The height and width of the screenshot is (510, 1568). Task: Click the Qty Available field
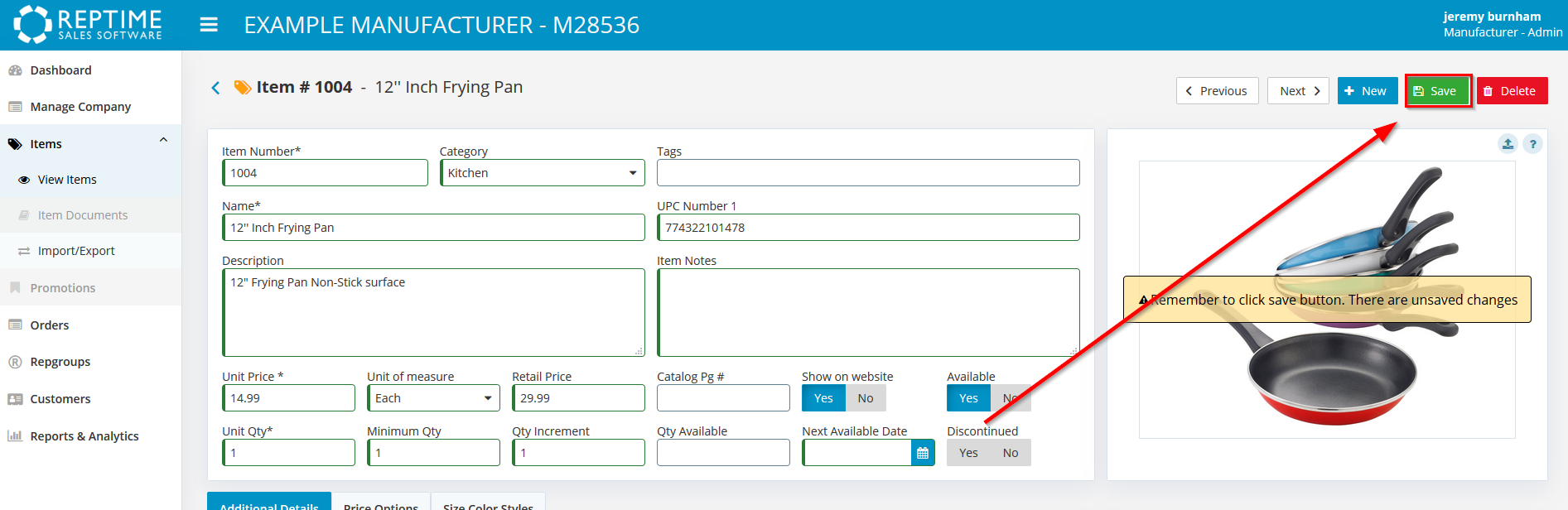click(723, 453)
